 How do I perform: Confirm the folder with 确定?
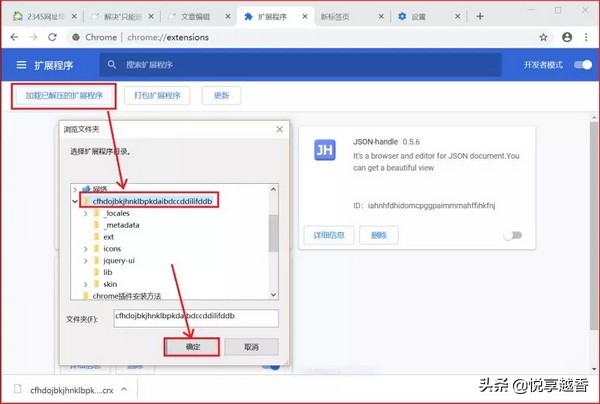(x=192, y=347)
